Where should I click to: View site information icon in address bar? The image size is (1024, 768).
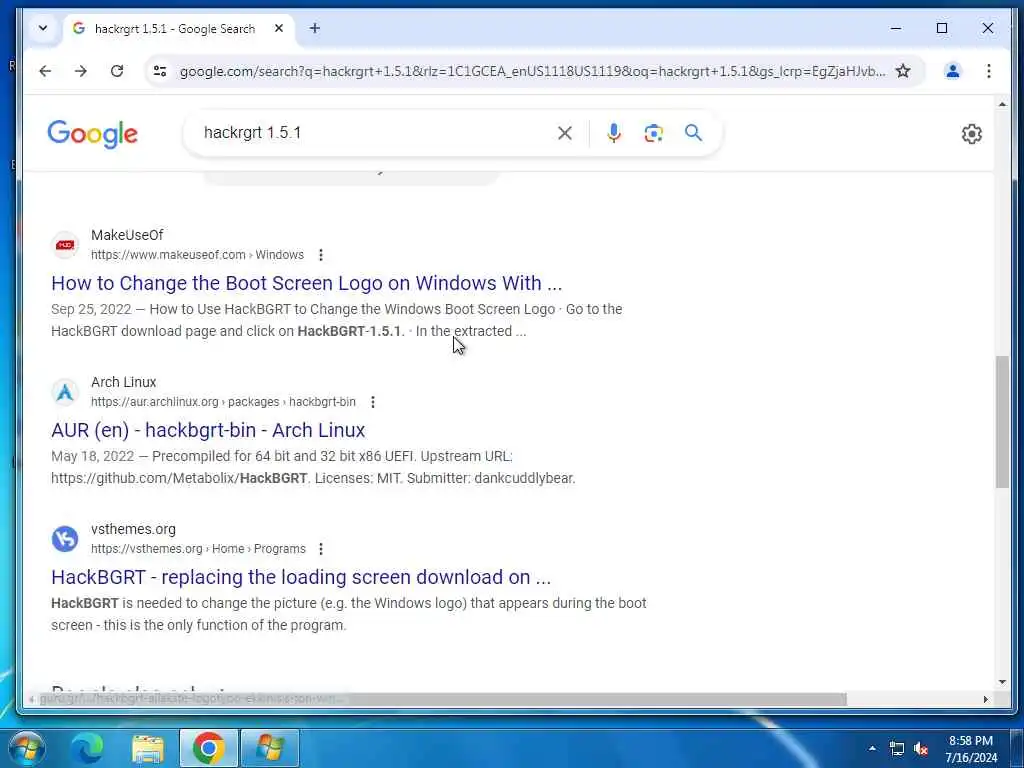pyautogui.click(x=160, y=71)
